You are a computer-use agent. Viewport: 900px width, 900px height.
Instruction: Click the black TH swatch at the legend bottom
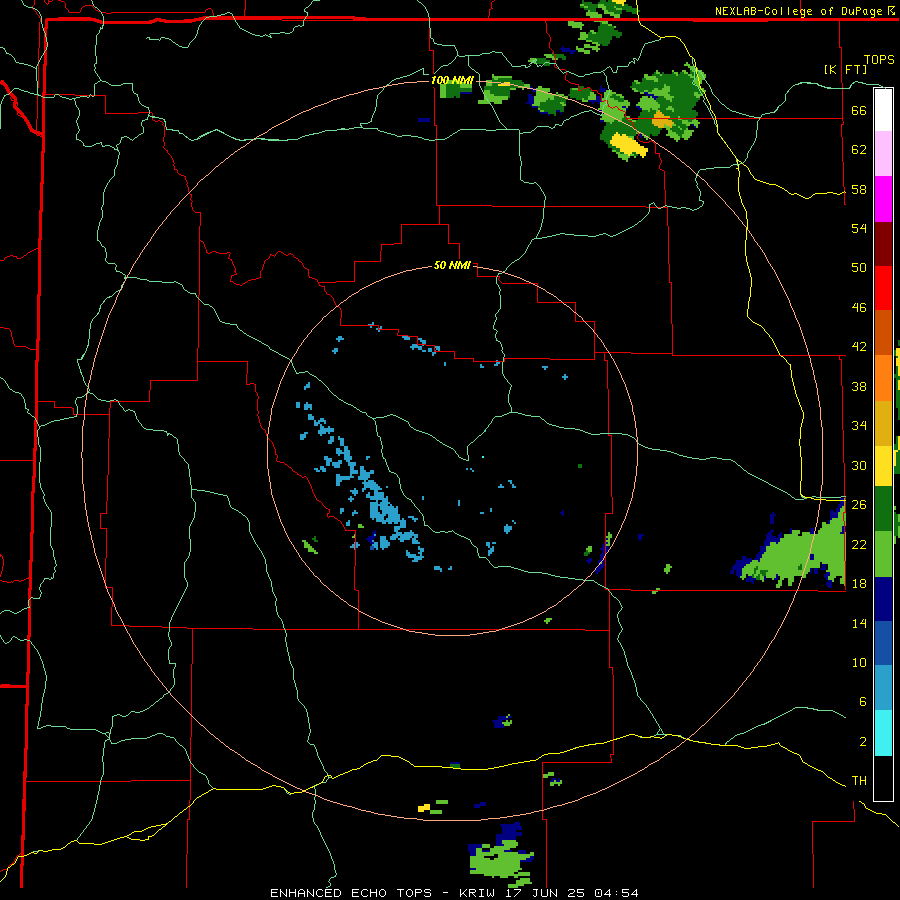pyautogui.click(x=883, y=778)
